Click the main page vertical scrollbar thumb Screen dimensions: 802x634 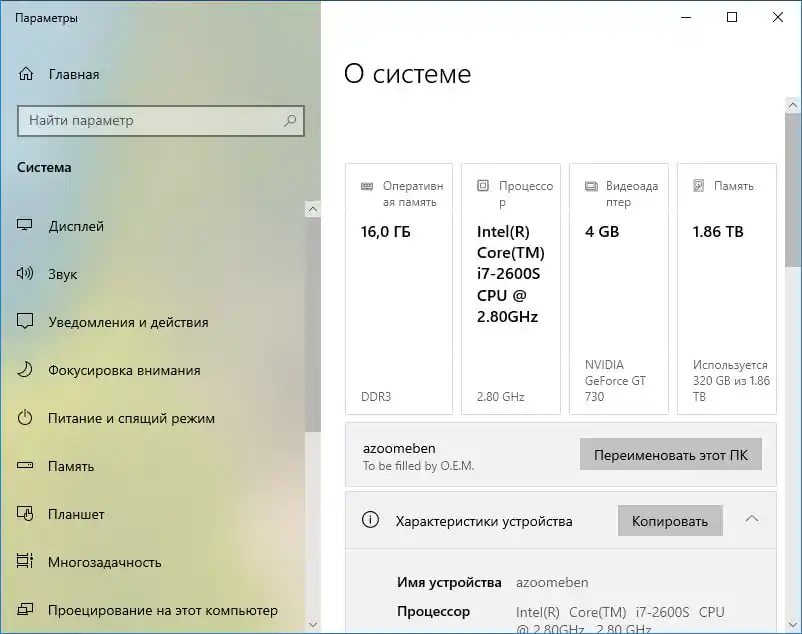point(793,190)
